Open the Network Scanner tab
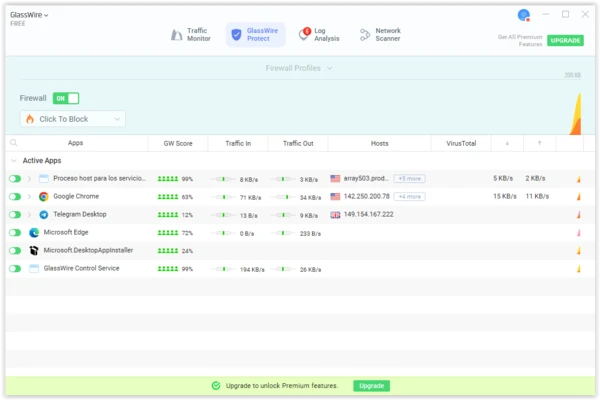This screenshot has height=400, width=600. click(380, 35)
